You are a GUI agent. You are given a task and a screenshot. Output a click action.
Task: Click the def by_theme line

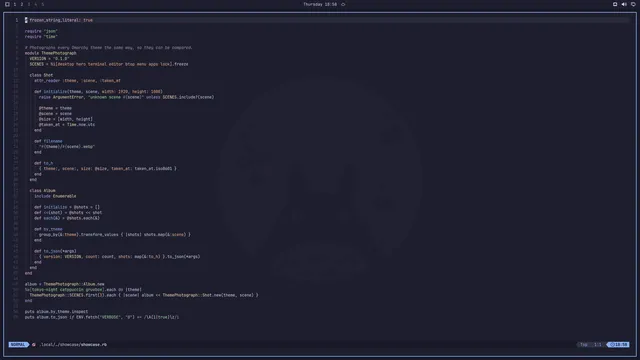(x=48, y=229)
